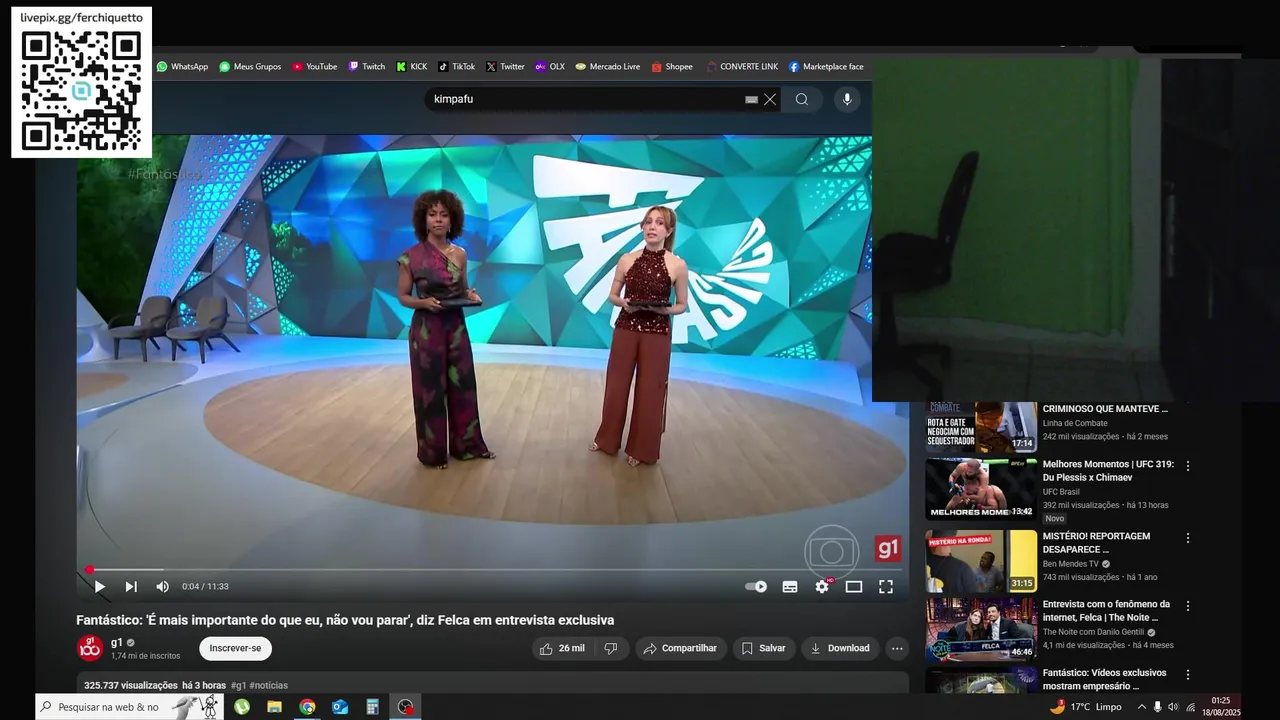This screenshot has width=1280, height=720.
Task: Start voice search with microphone
Action: tap(847, 99)
